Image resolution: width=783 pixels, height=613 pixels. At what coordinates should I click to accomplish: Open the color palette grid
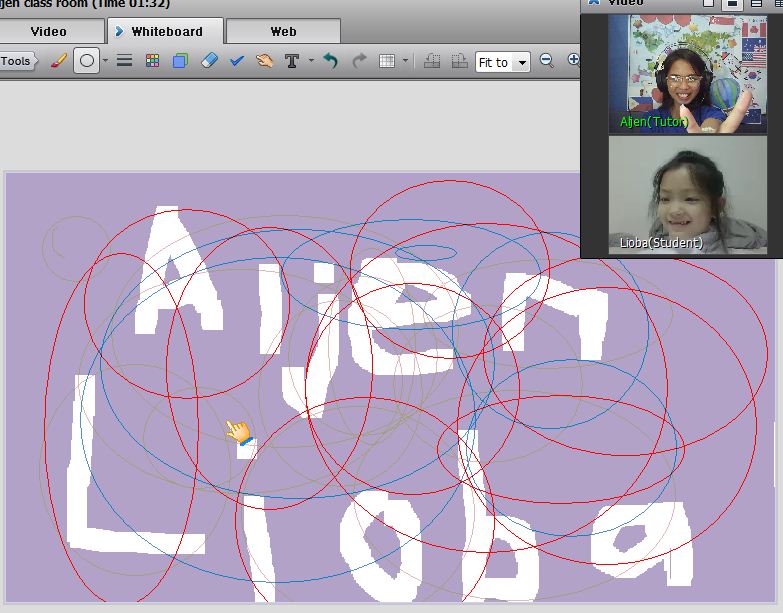point(152,61)
